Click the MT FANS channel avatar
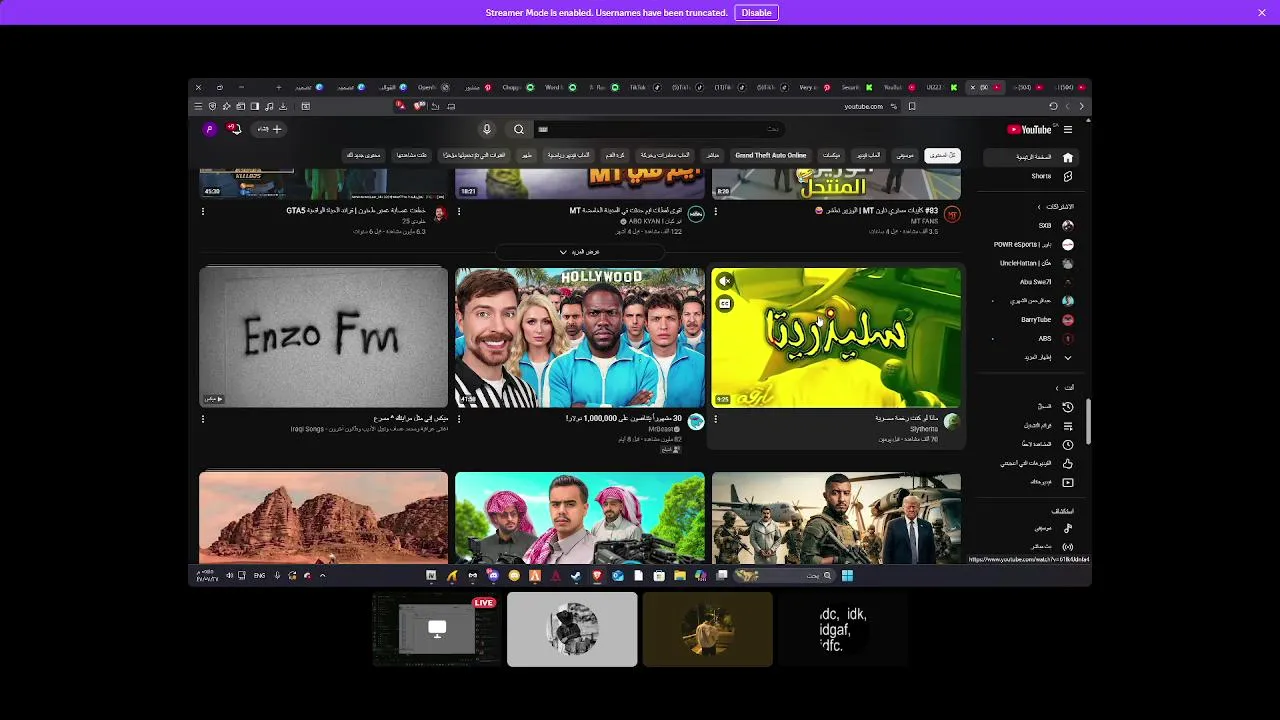 [952, 214]
